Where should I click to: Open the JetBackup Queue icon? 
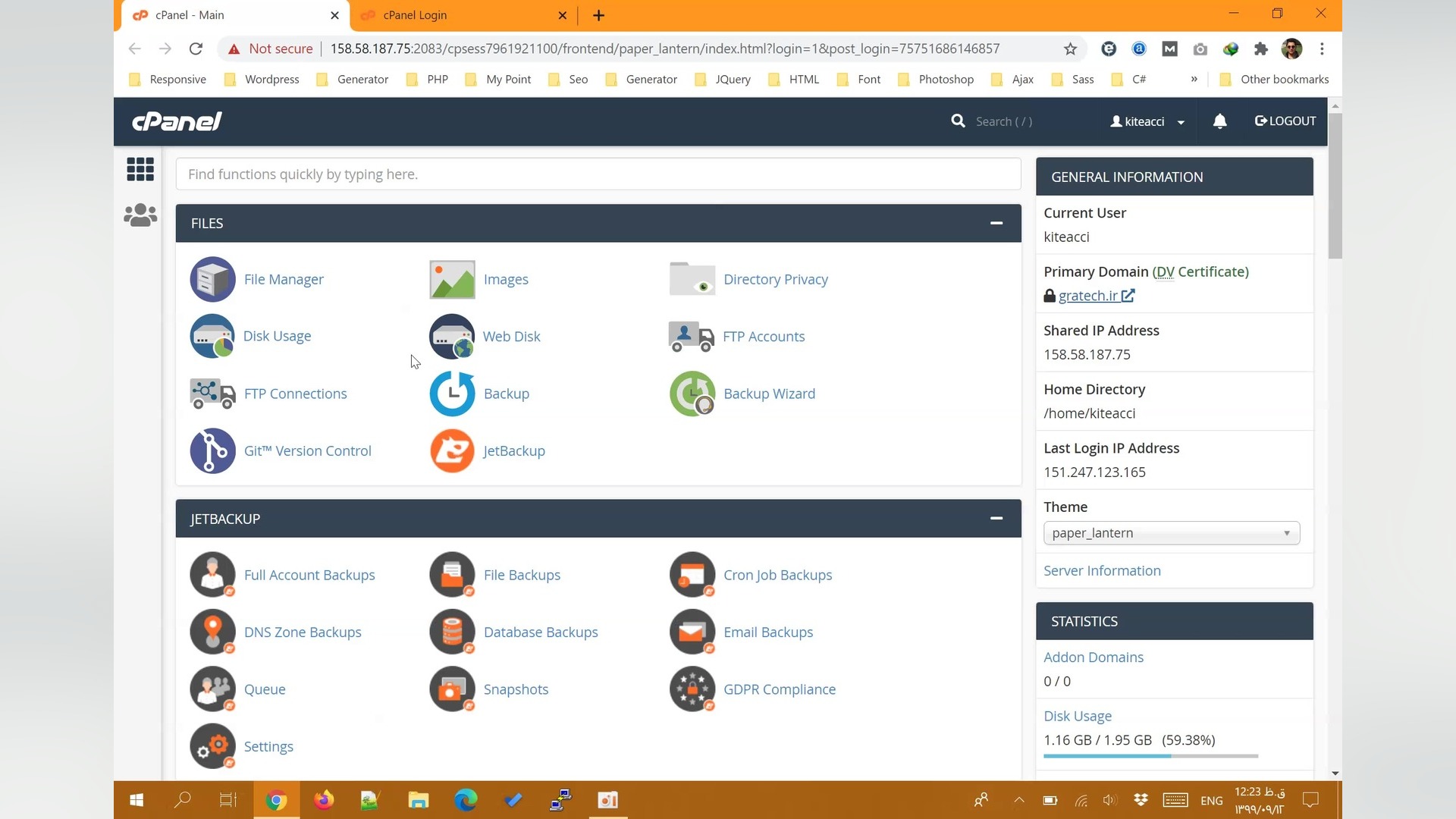[x=212, y=689]
